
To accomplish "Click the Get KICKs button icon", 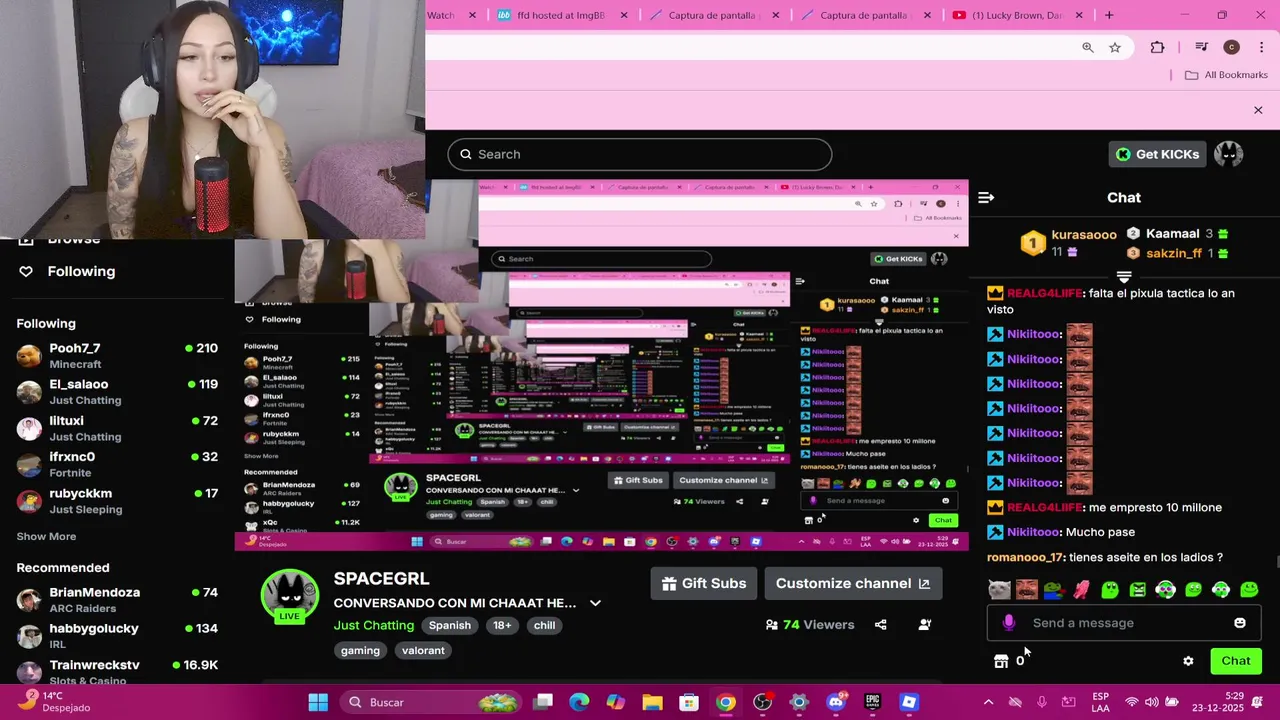I will pos(1123,154).
